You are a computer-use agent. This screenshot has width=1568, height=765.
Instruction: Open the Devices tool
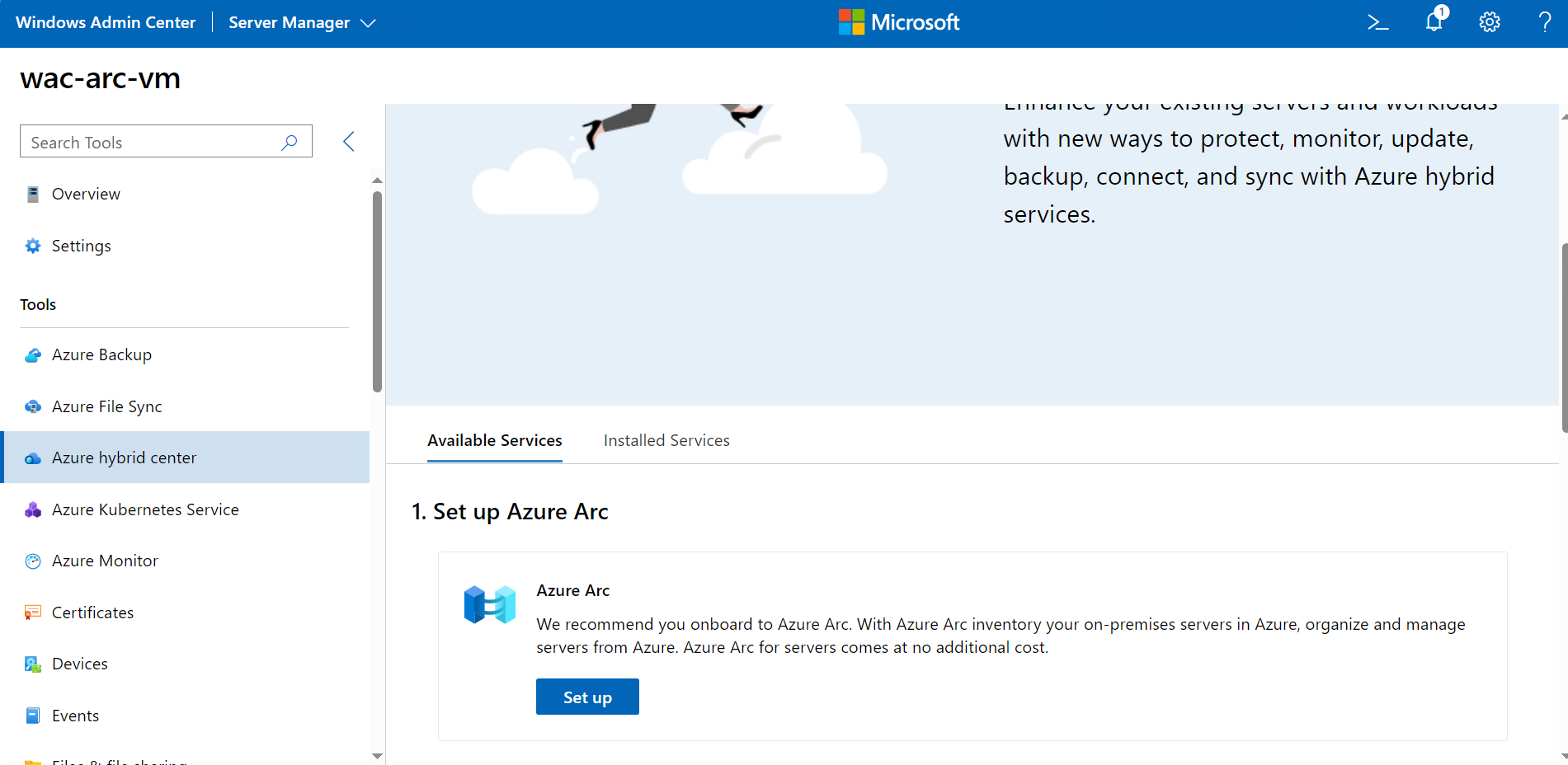[186, 664]
